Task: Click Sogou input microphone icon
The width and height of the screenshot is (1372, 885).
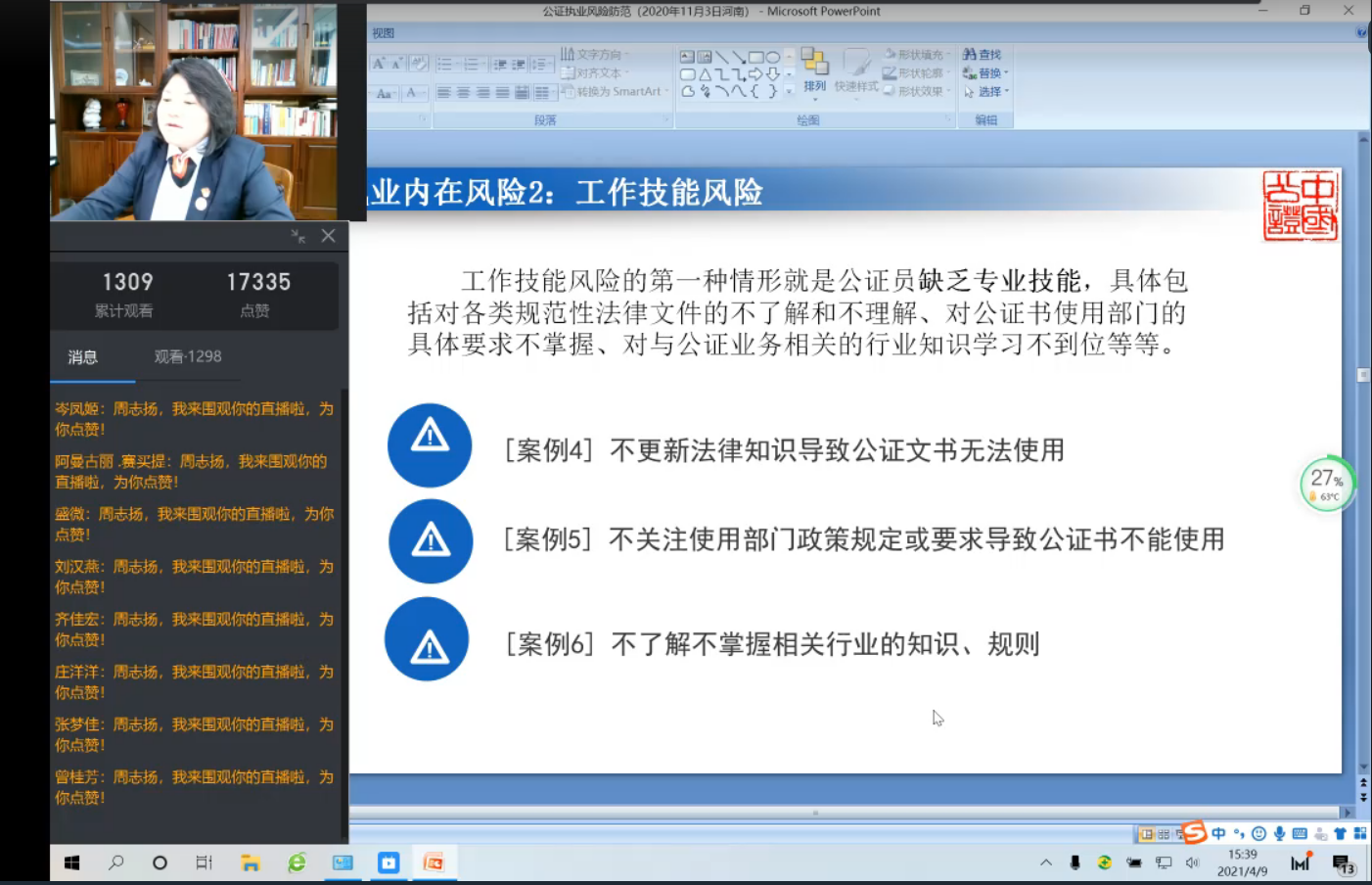Action: [1279, 834]
